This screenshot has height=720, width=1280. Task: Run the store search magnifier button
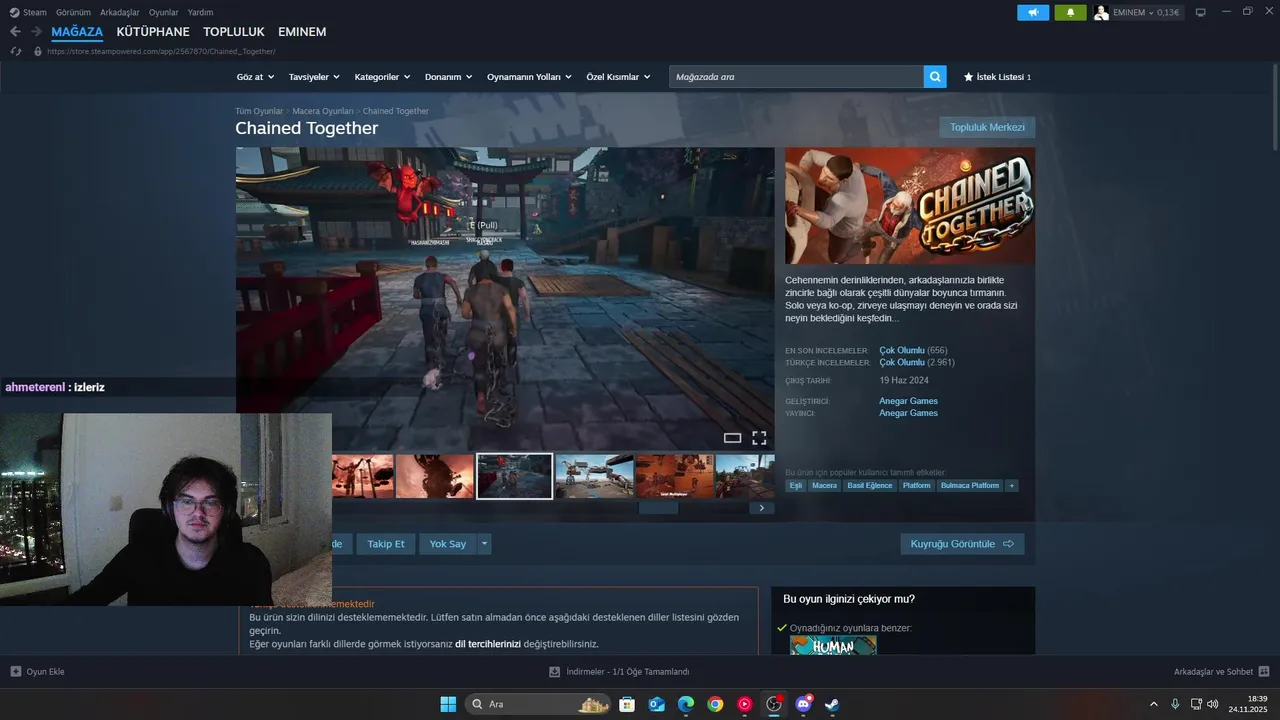point(935,77)
